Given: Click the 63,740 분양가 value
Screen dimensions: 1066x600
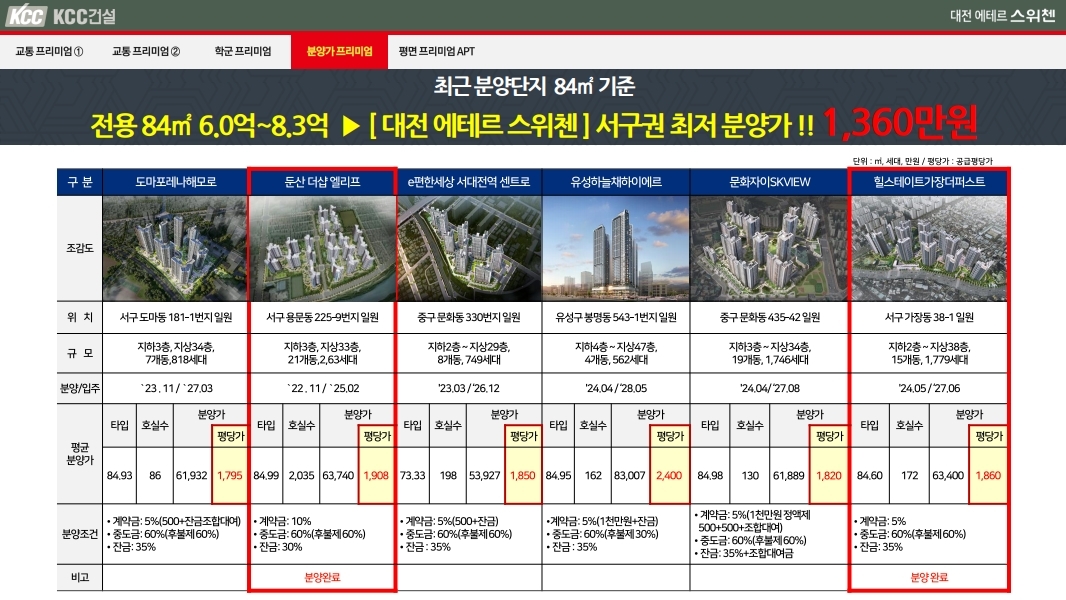Looking at the screenshot, I should [339, 476].
